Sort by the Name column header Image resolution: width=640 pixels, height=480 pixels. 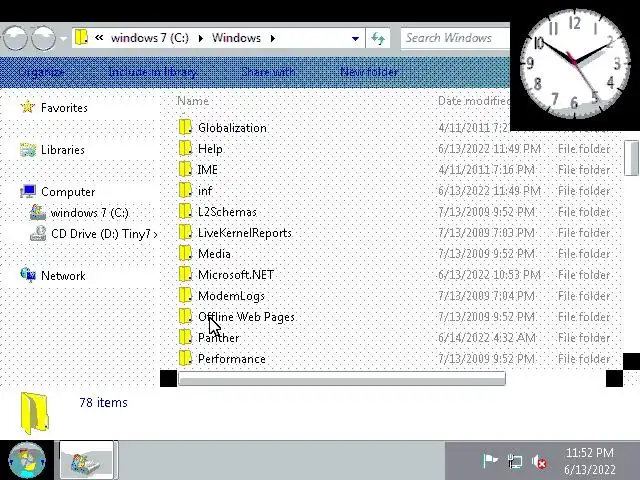point(193,101)
